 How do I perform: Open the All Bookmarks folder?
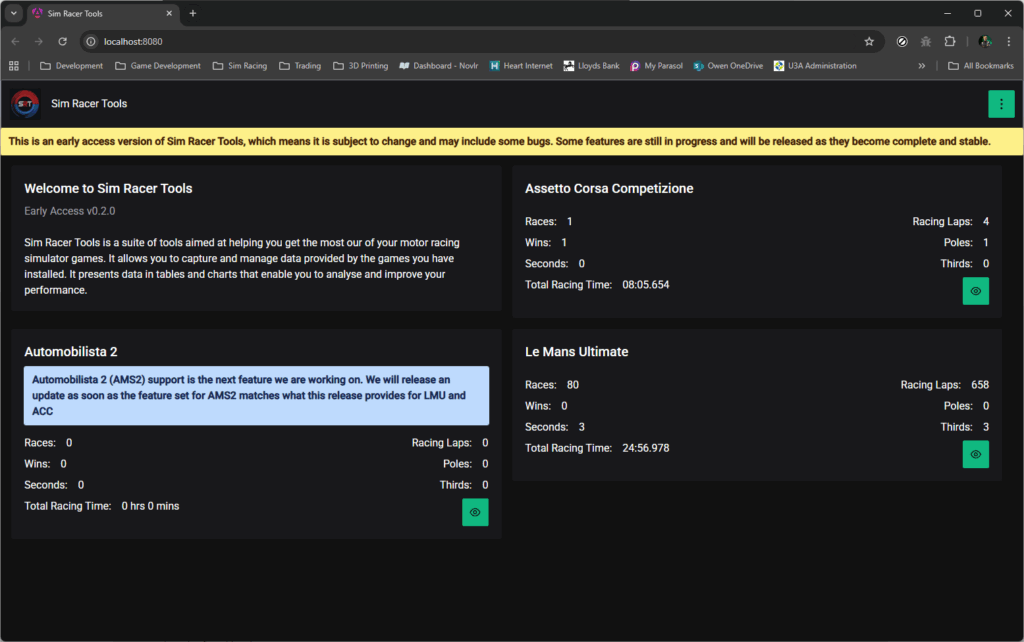pyautogui.click(x=980, y=66)
